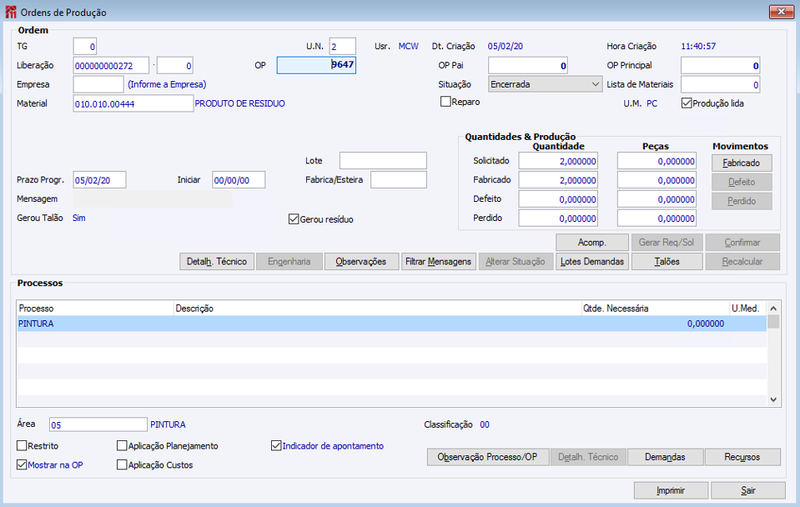The image size is (800, 507).
Task: Click the Imprimir button
Action: pos(670,490)
